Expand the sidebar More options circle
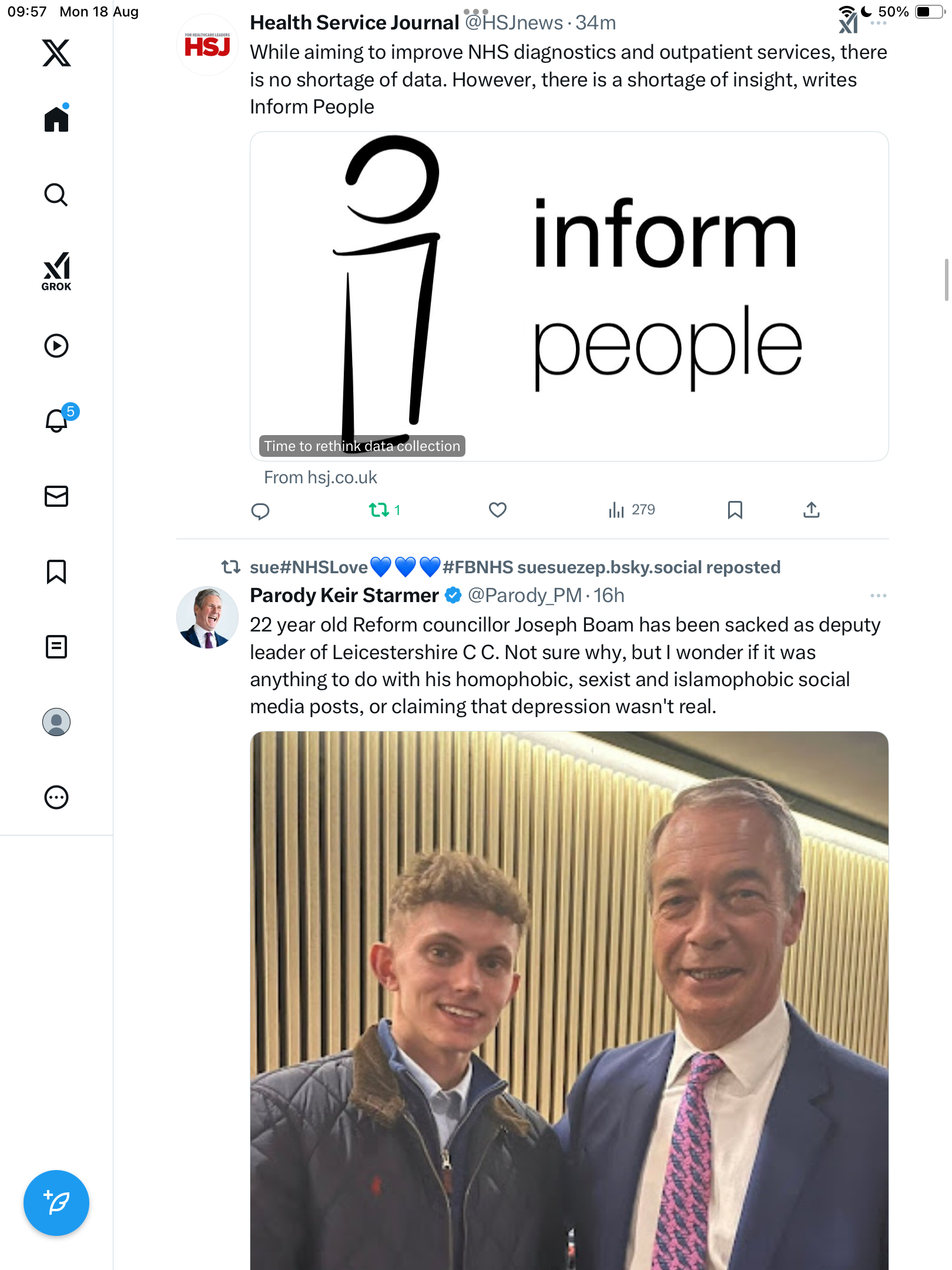Image resolution: width=952 pixels, height=1270 pixels. point(56,797)
